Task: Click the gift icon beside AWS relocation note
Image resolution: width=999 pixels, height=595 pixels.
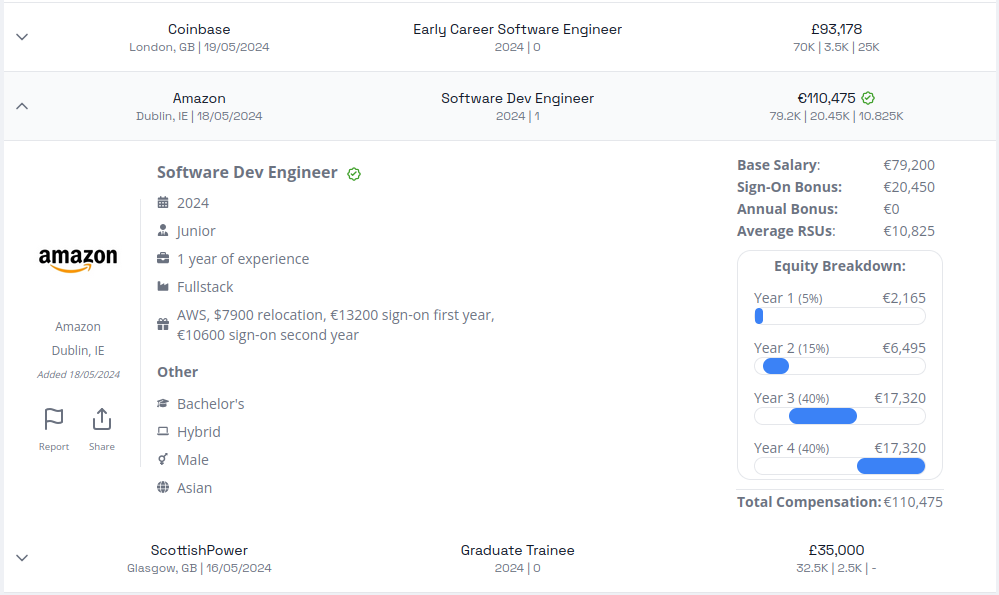Action: pos(163,324)
